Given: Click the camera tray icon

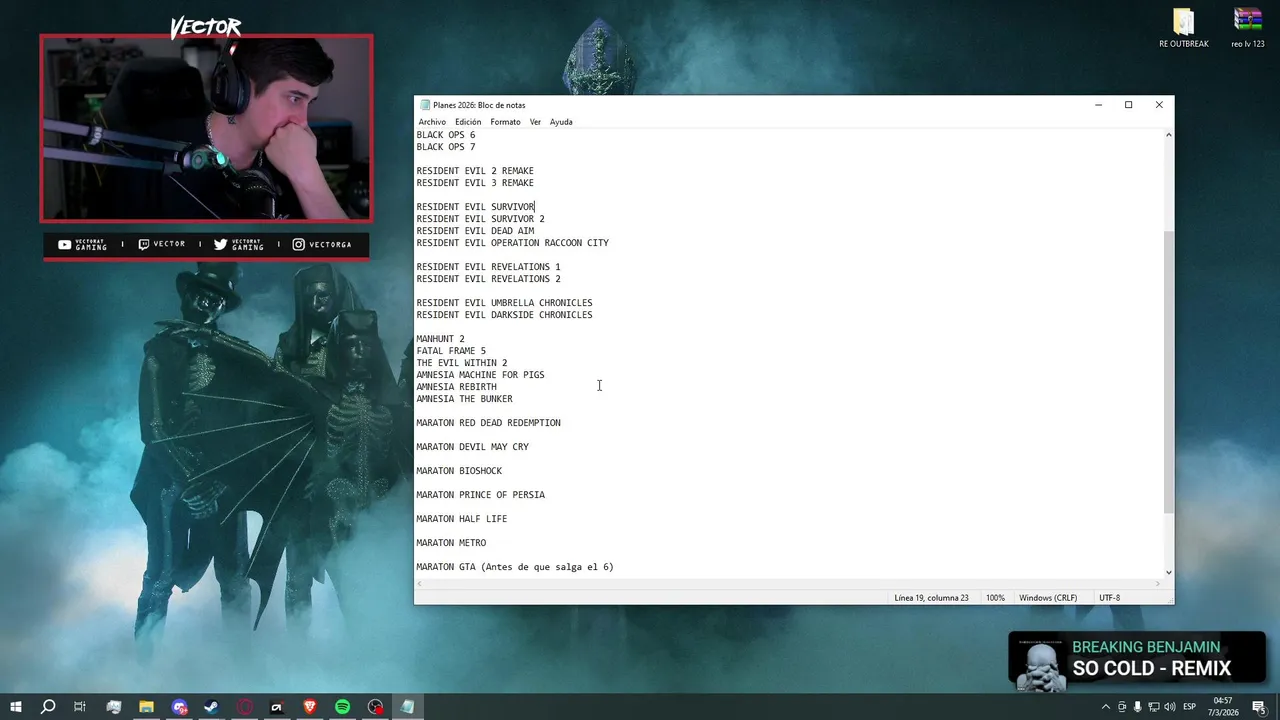Looking at the screenshot, I should click(x=1121, y=707).
